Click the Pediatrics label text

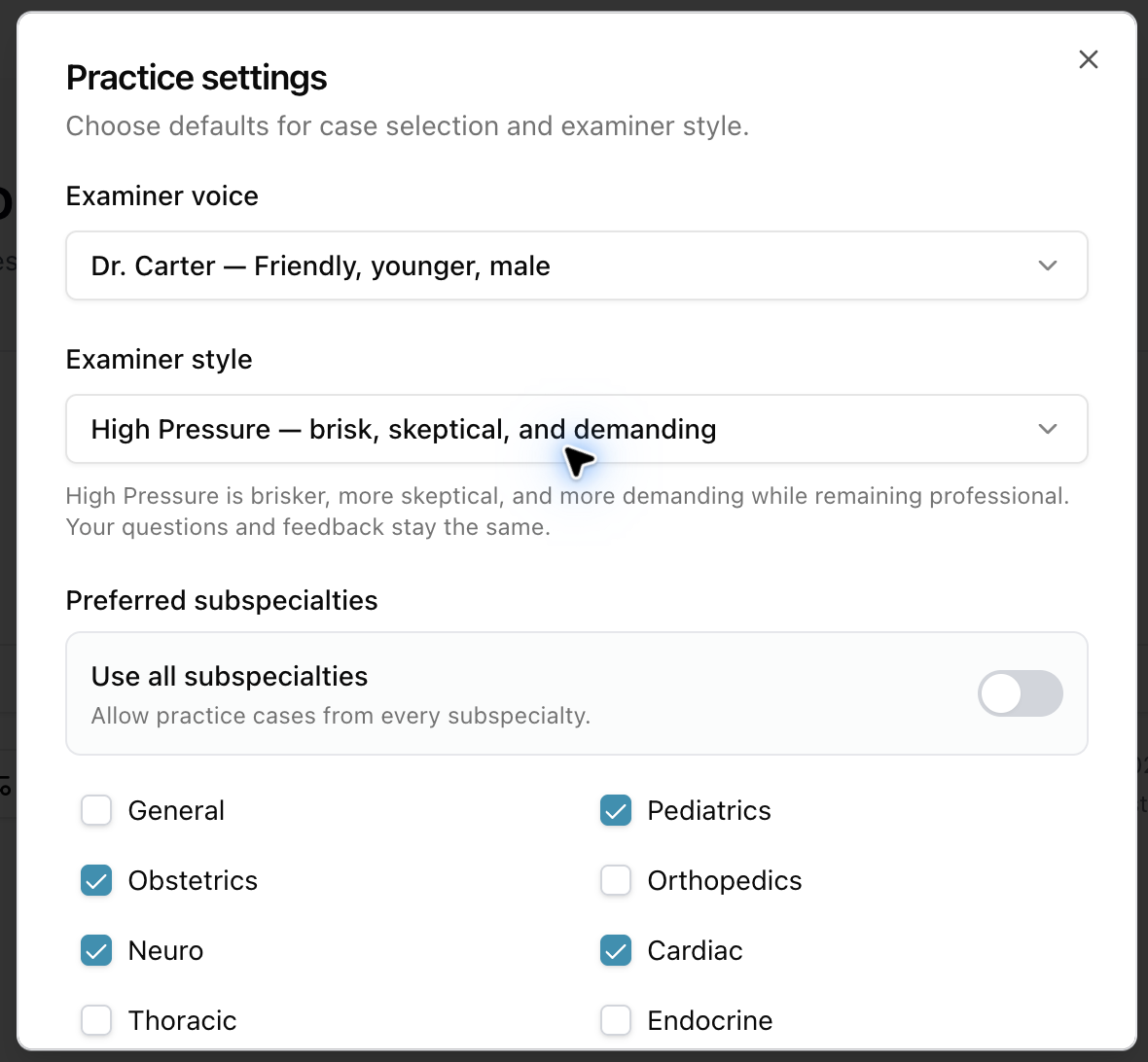coord(708,811)
